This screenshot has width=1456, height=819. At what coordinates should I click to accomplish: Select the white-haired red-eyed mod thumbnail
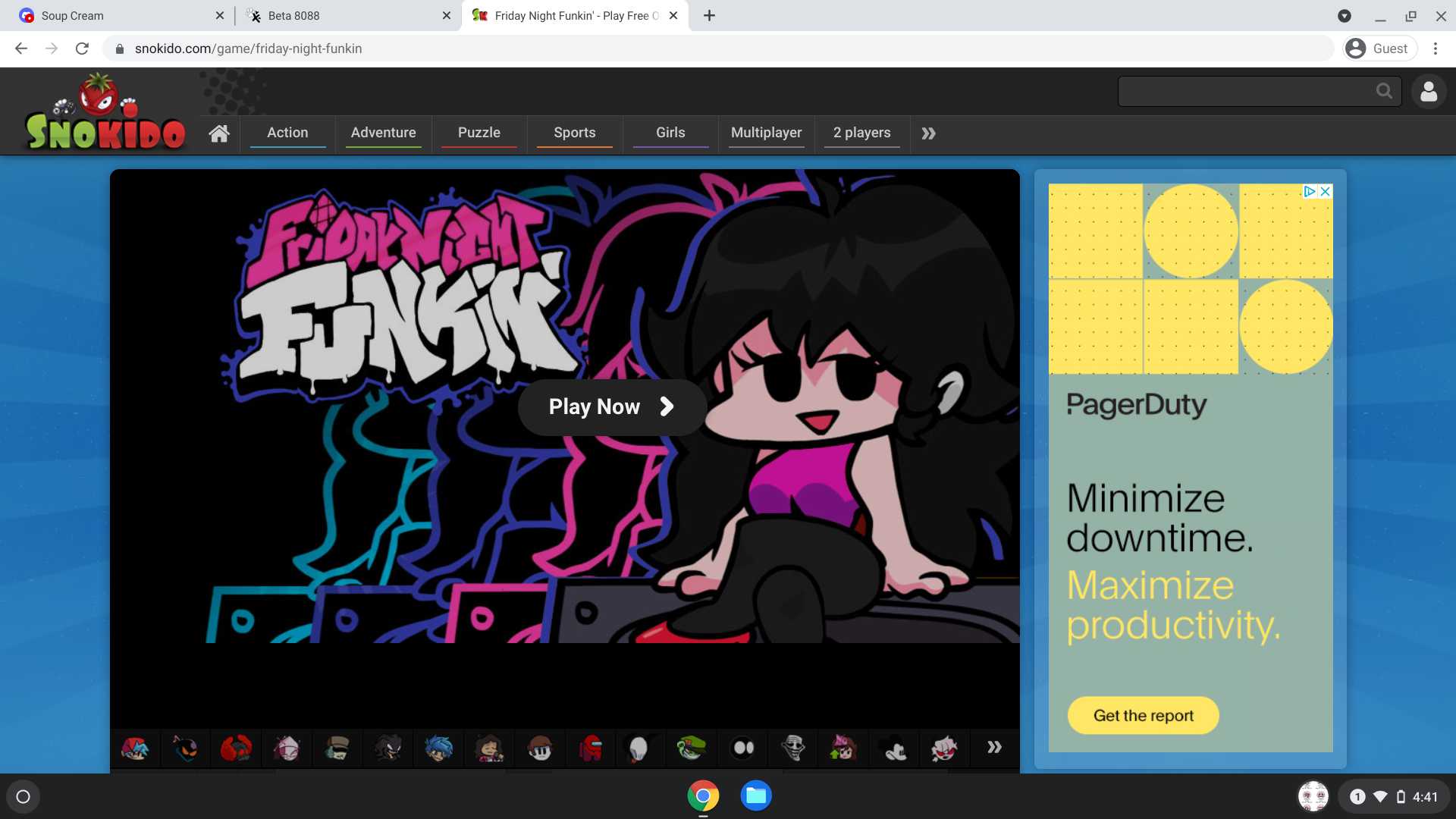[945, 748]
